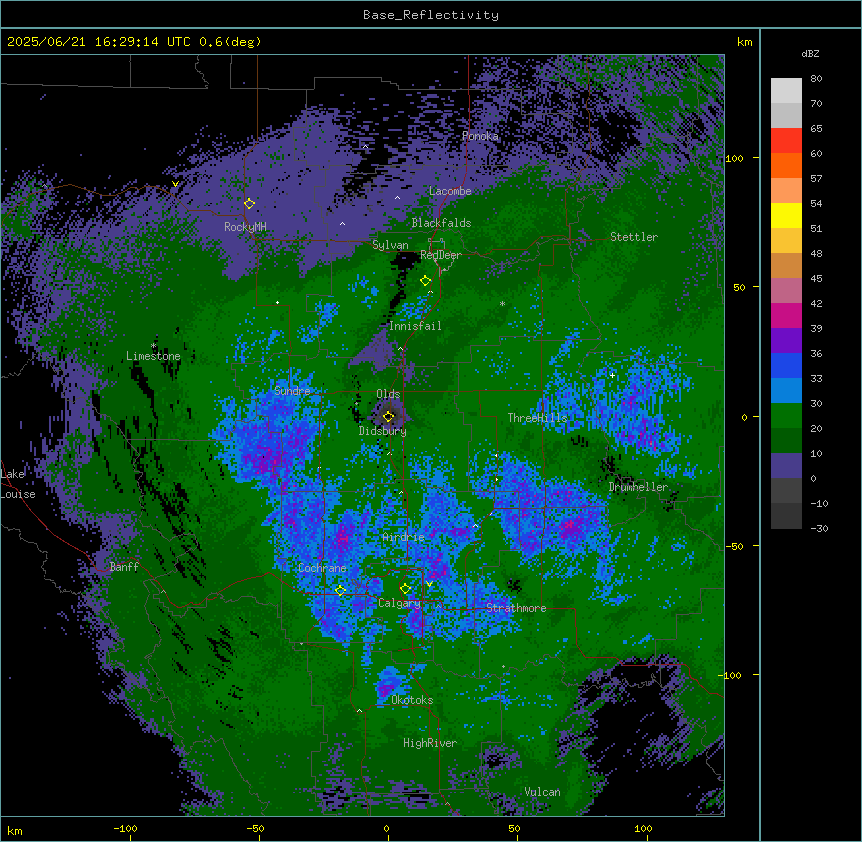Click the legend value 80
Viewport: 862px width, 842px height.
click(x=816, y=79)
